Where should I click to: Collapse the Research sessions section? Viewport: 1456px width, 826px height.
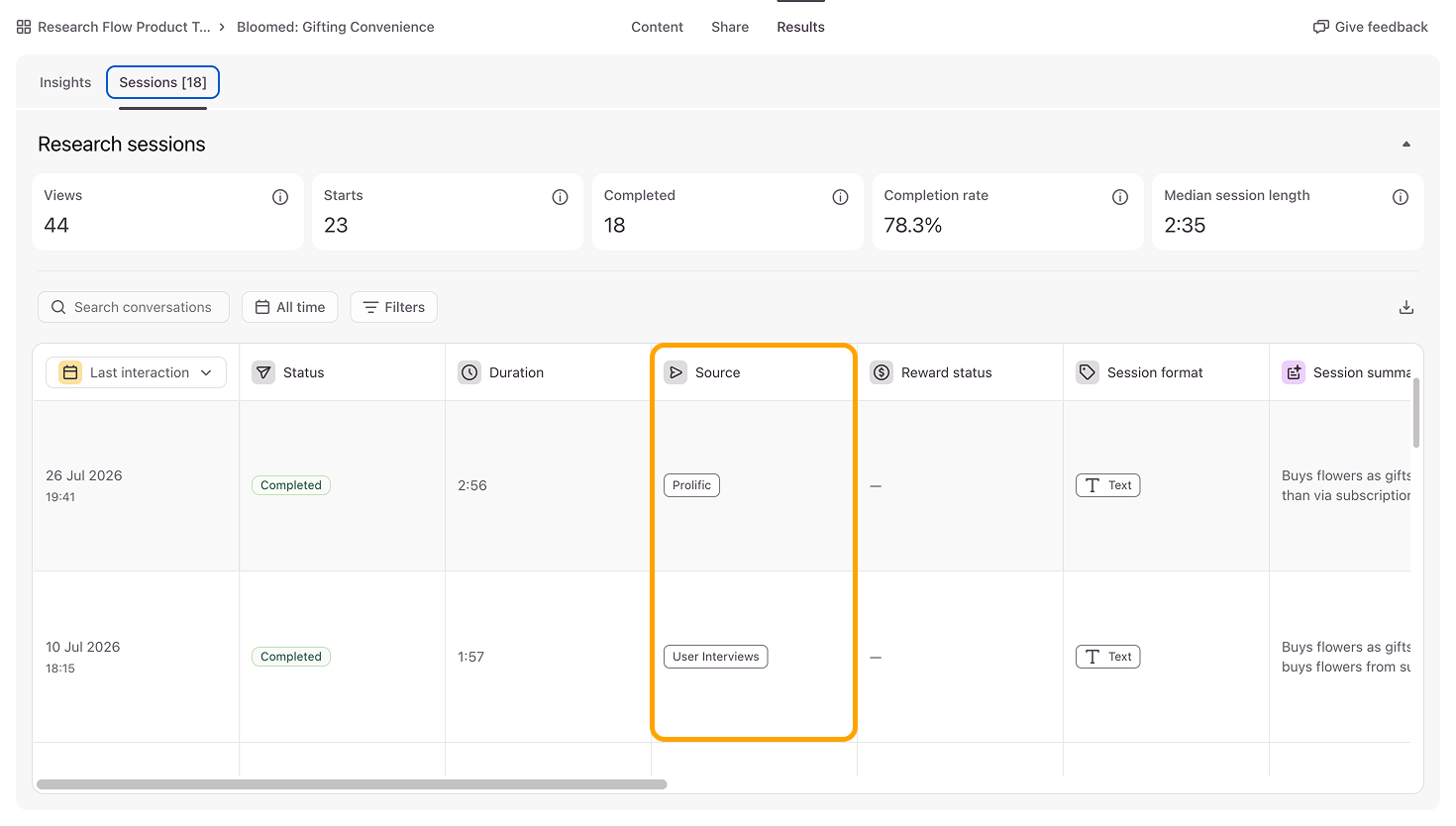pyautogui.click(x=1405, y=145)
